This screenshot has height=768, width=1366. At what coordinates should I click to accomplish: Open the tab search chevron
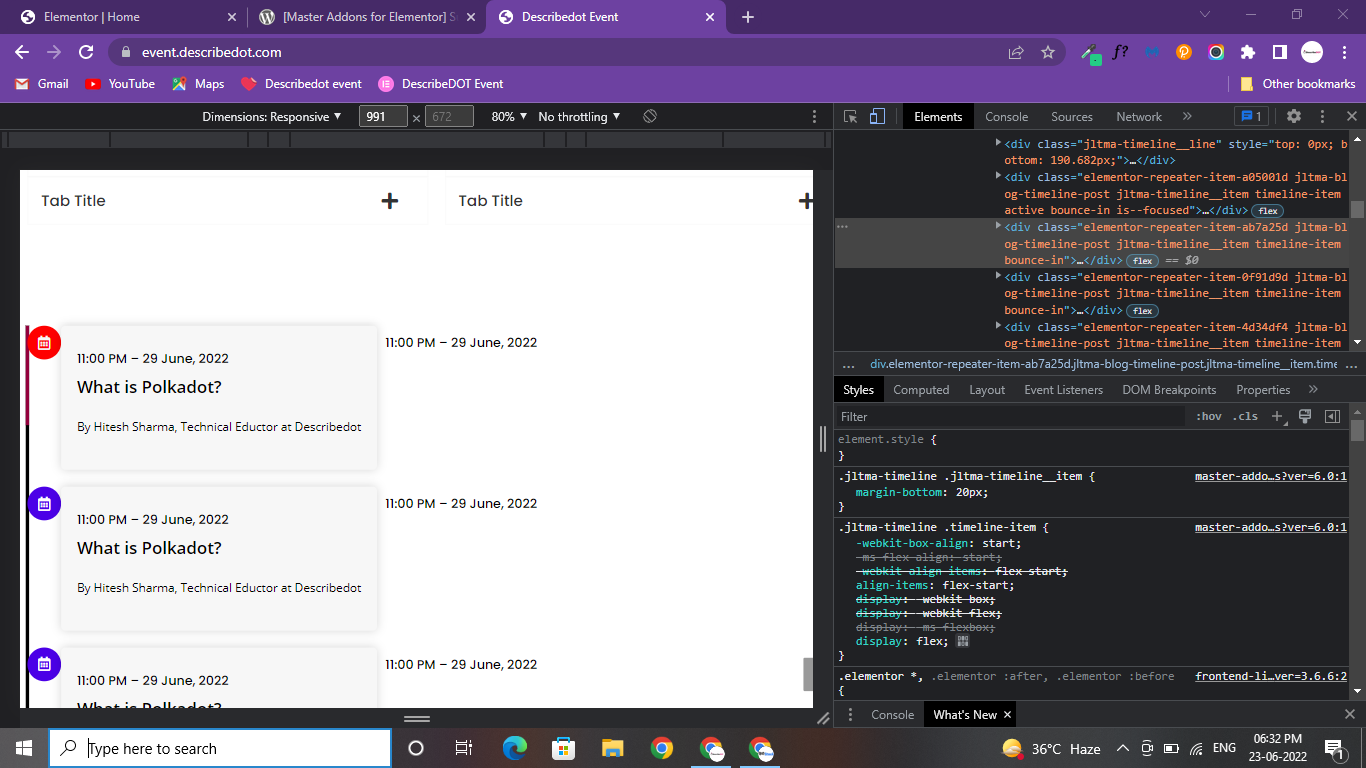[1205, 15]
